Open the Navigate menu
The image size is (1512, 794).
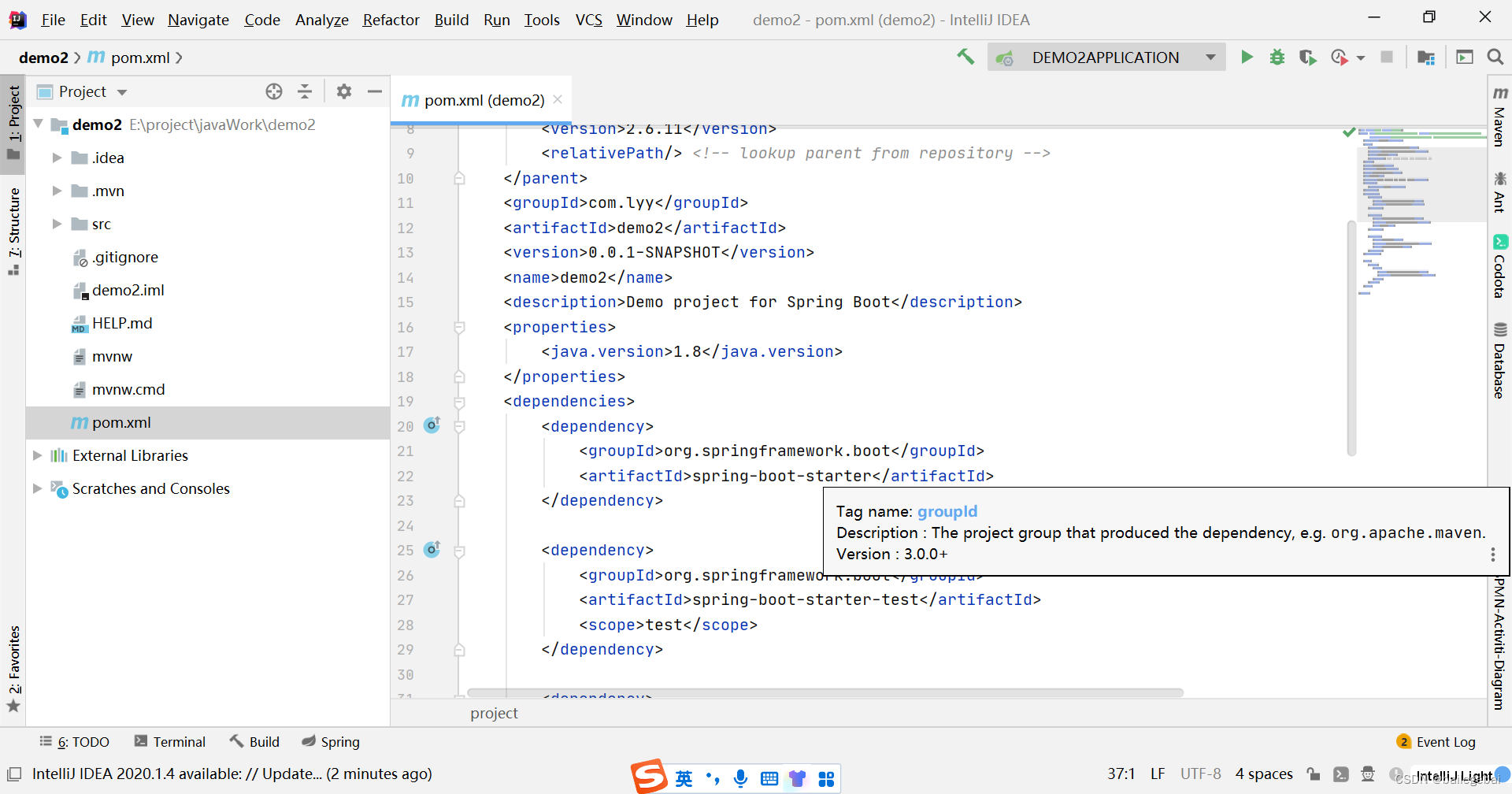click(x=198, y=20)
